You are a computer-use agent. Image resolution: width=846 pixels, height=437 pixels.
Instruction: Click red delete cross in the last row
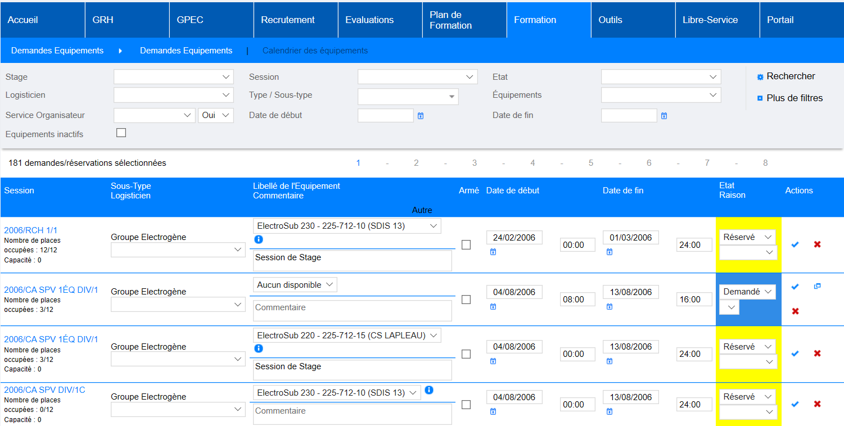click(x=817, y=404)
